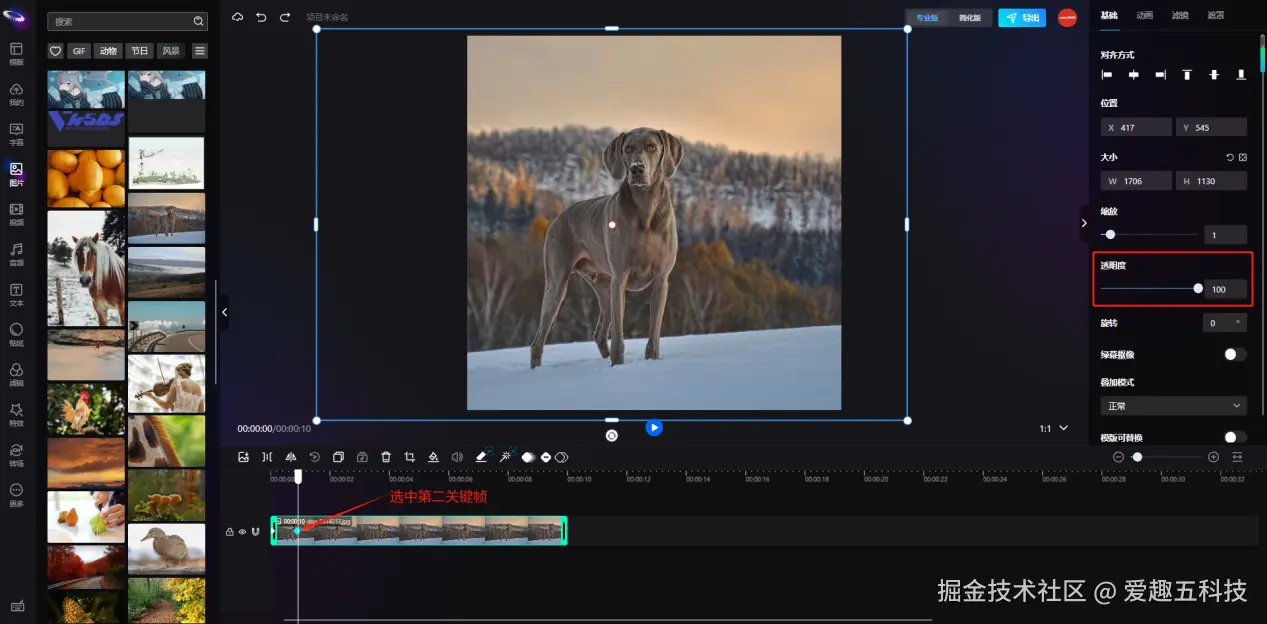Open the category list menu icon
This screenshot has width=1267, height=624.
tap(200, 51)
